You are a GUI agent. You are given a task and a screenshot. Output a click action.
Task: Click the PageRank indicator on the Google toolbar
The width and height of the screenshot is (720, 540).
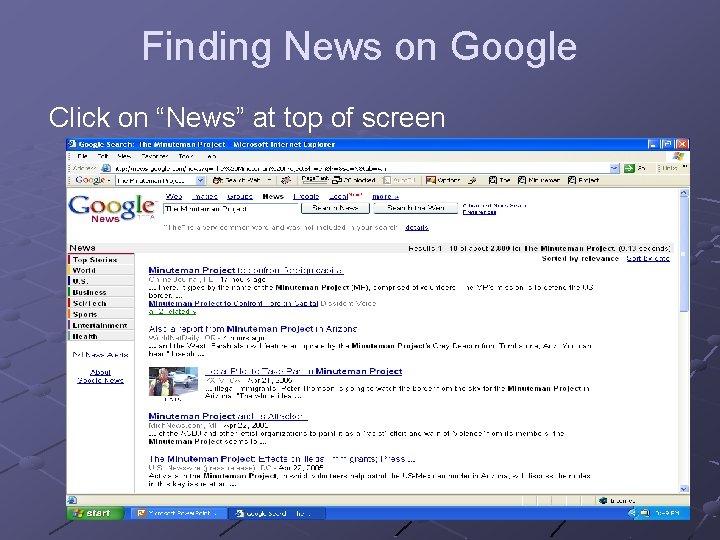[x=314, y=179]
